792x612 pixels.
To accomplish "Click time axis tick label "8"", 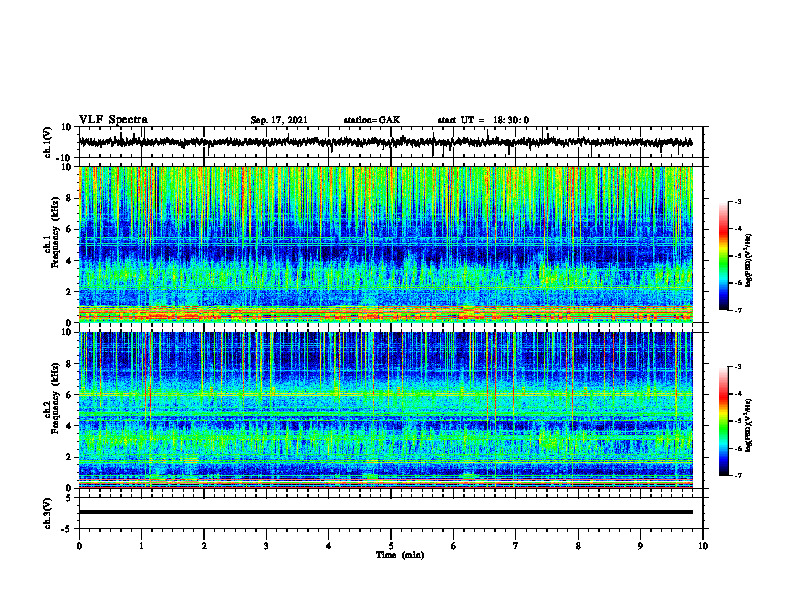I will click(x=578, y=546).
